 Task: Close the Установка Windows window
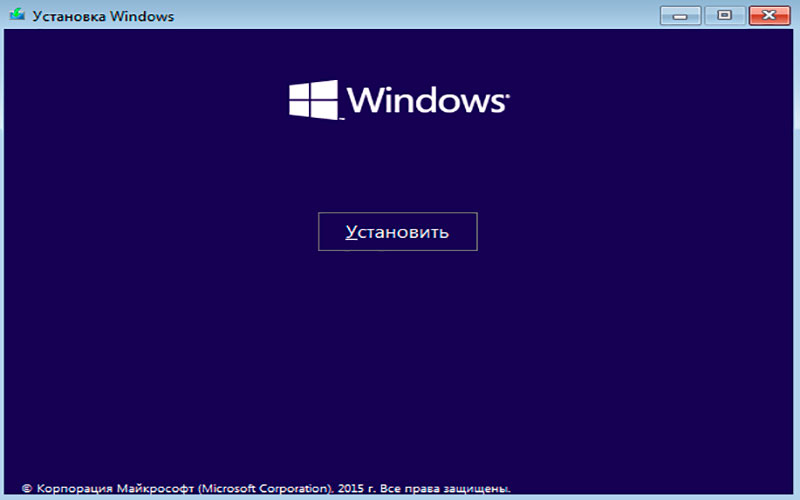coord(769,16)
